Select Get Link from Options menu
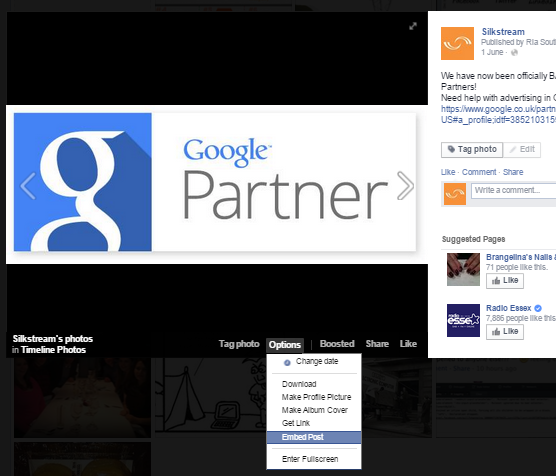556x476 pixels. pos(314,423)
